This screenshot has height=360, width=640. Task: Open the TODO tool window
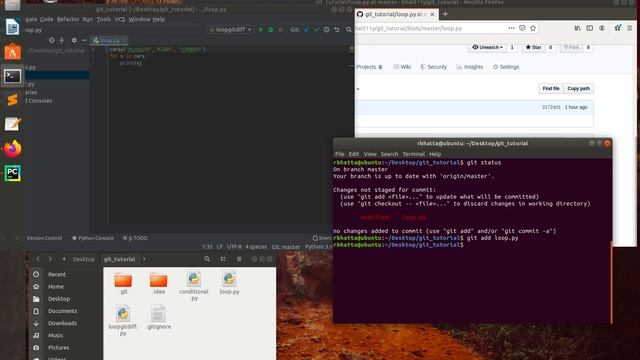click(135, 238)
